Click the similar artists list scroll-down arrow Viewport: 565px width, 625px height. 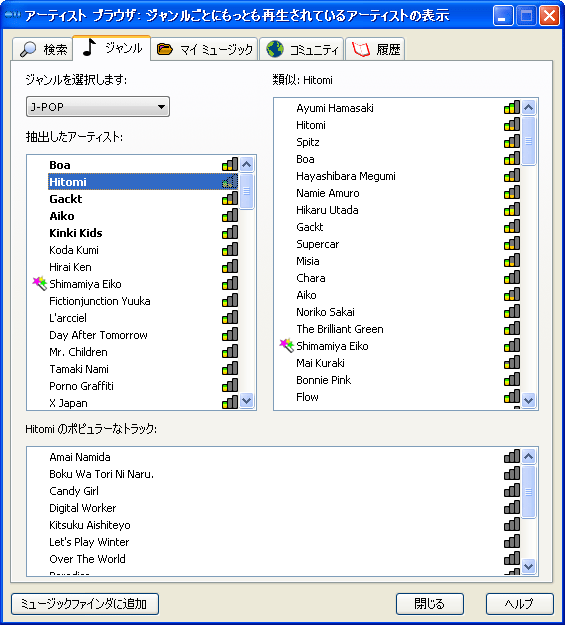click(529, 400)
